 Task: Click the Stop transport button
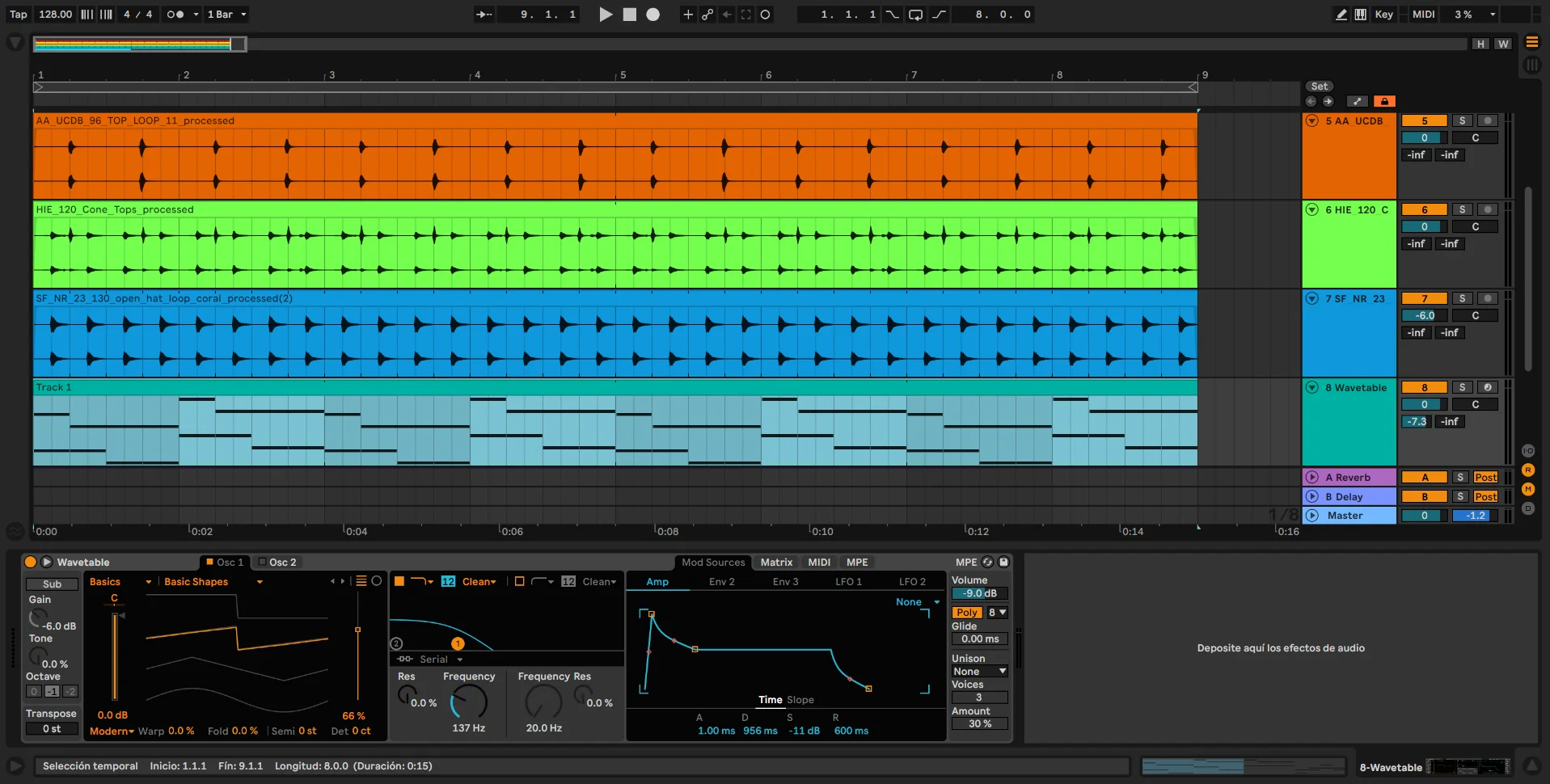click(x=629, y=15)
